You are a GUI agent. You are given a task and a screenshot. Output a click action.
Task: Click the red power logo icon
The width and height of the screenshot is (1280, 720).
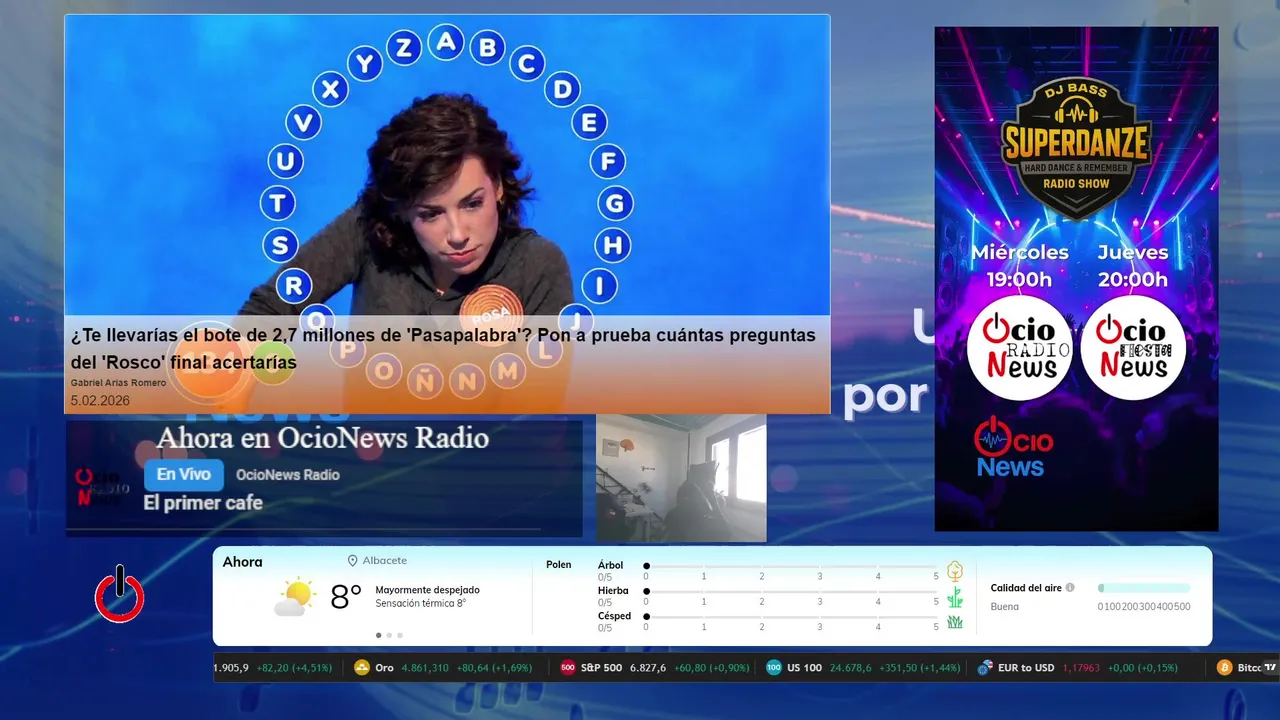coord(120,594)
